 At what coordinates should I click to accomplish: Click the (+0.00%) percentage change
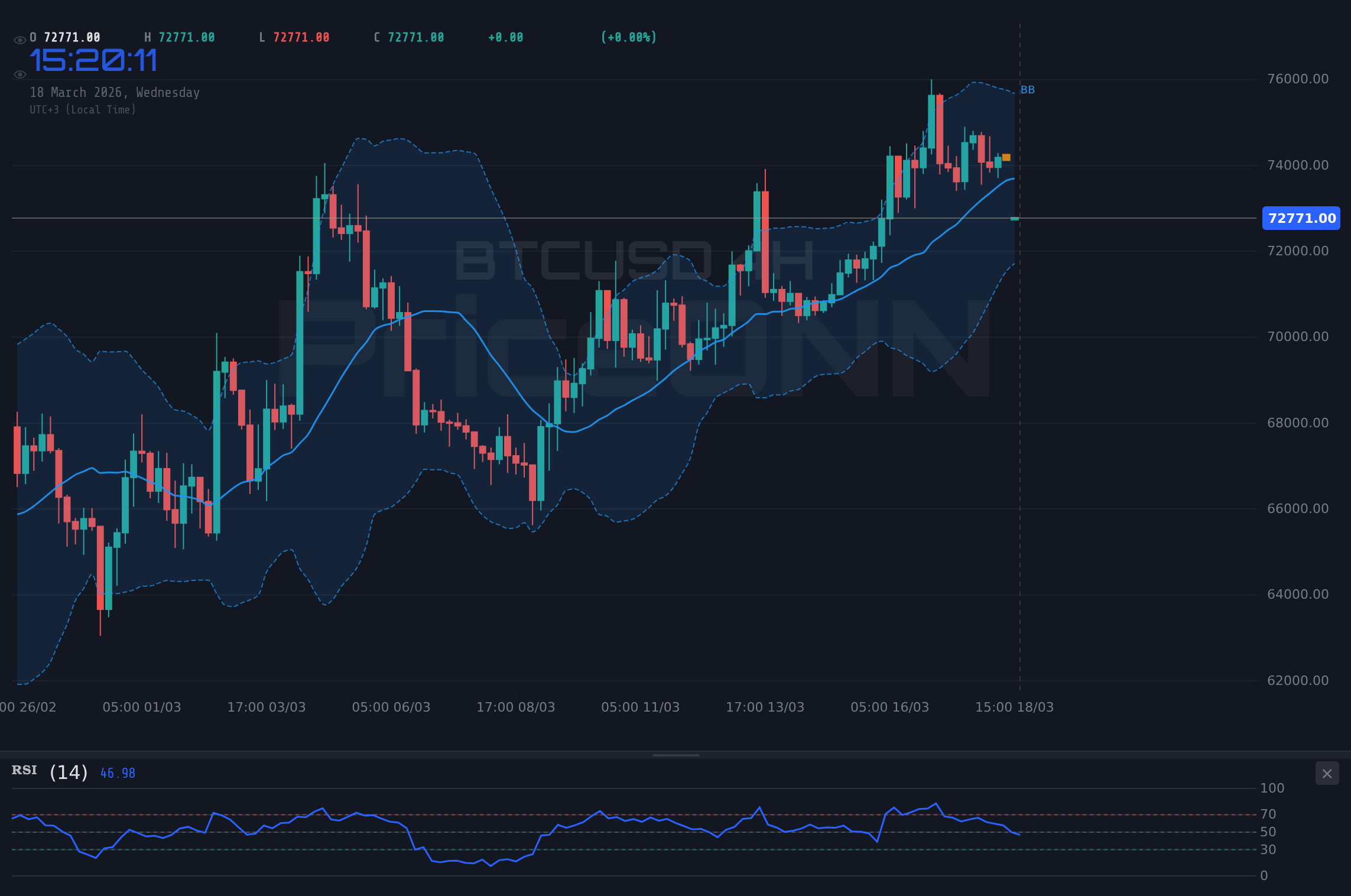(629, 37)
